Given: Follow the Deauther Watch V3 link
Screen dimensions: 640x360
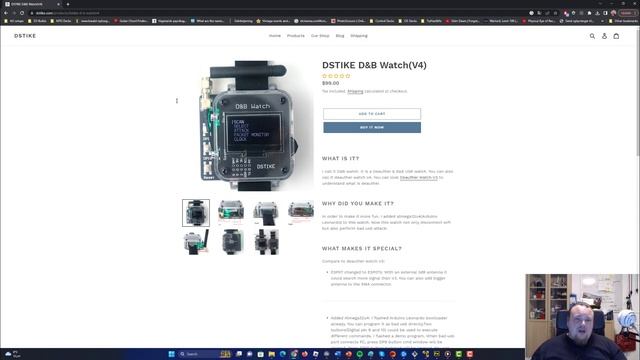Looking at the screenshot, I should [419, 178].
